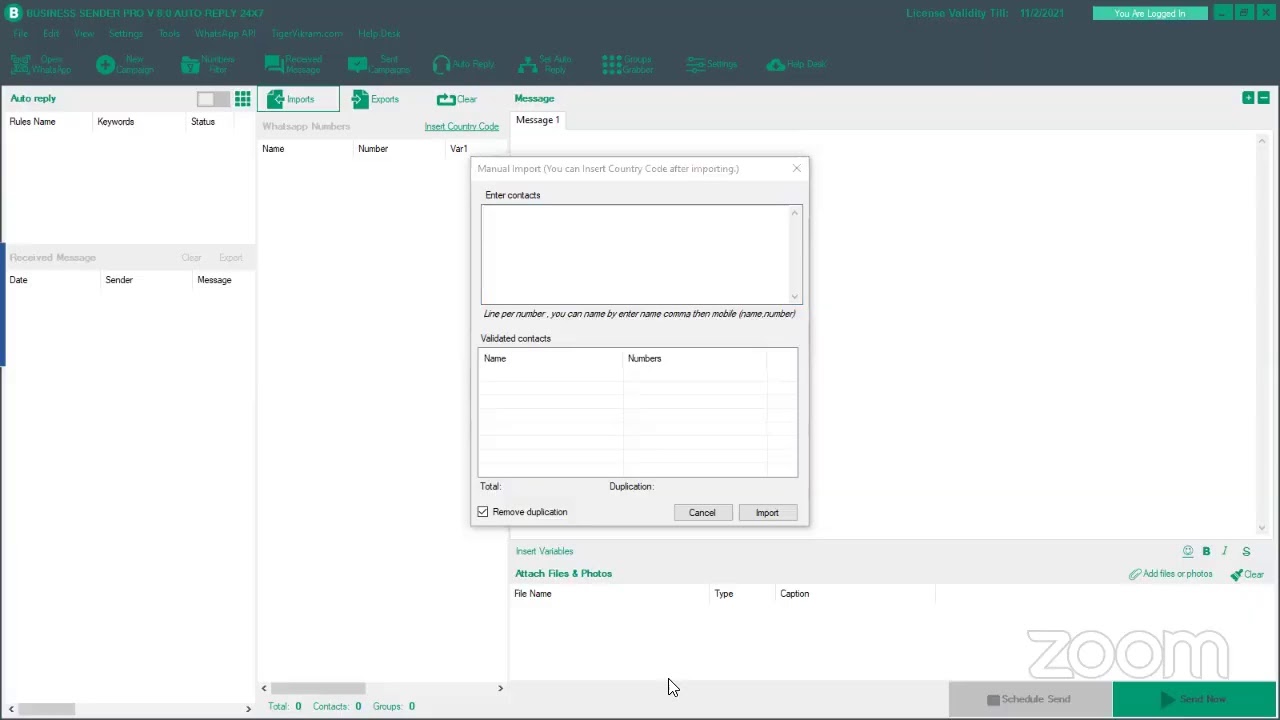Image resolution: width=1280 pixels, height=720 pixels.
Task: Clear the attached files list
Action: (x=1247, y=574)
